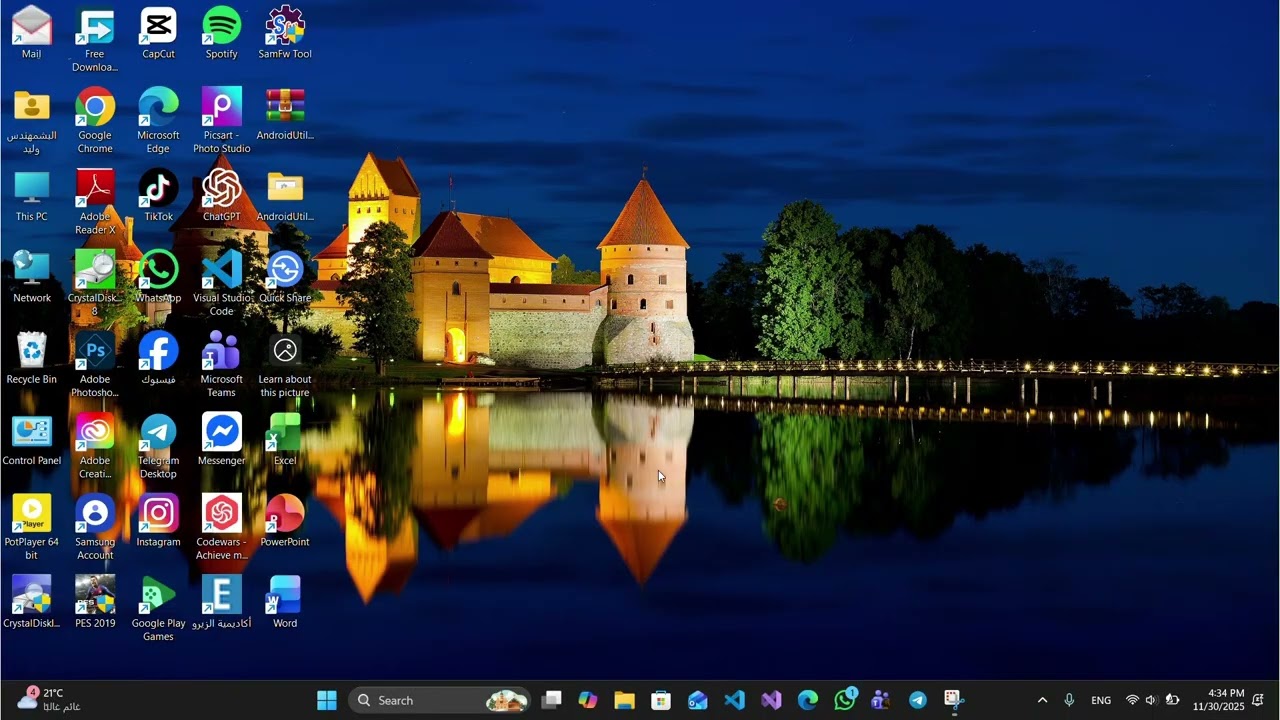The image size is (1280, 720).
Task: Expand the hidden system tray icons
Action: click(x=1042, y=700)
